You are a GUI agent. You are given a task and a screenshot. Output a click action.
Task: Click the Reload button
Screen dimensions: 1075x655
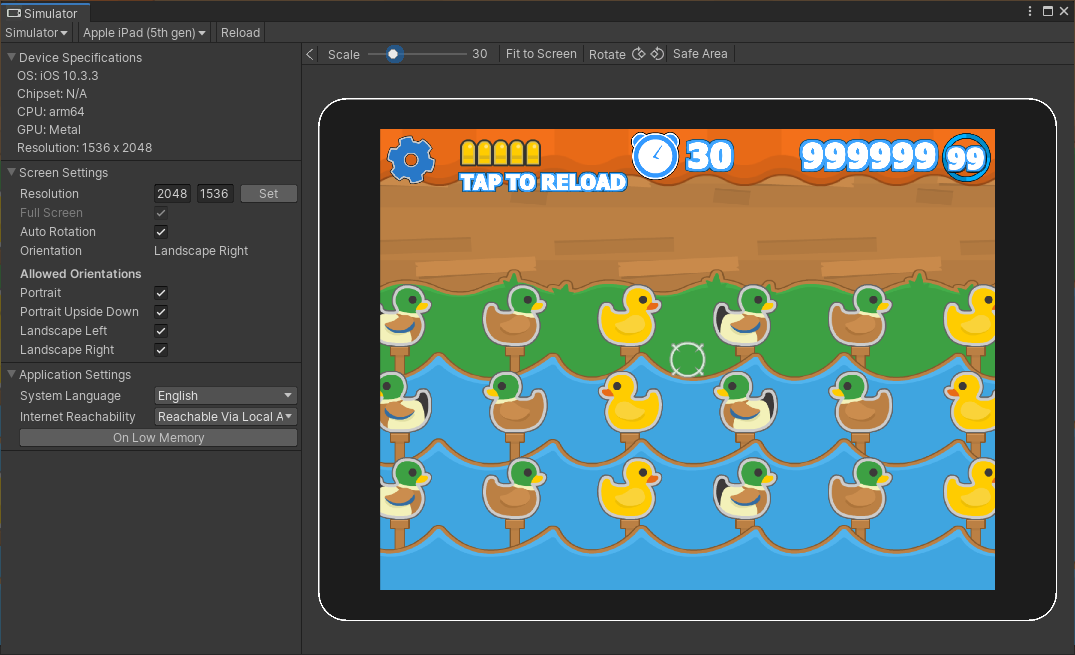point(240,32)
